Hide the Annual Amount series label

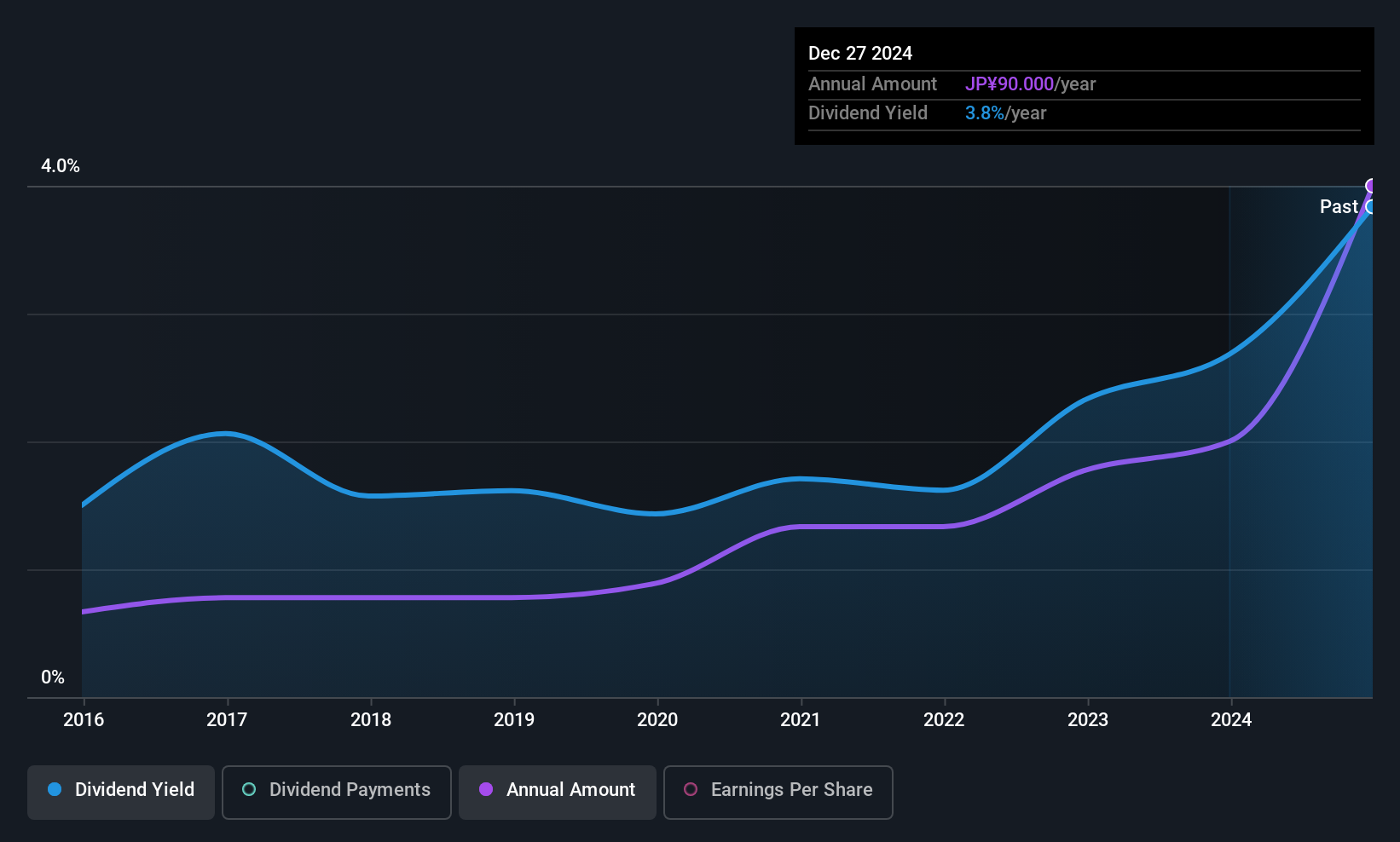[570, 790]
